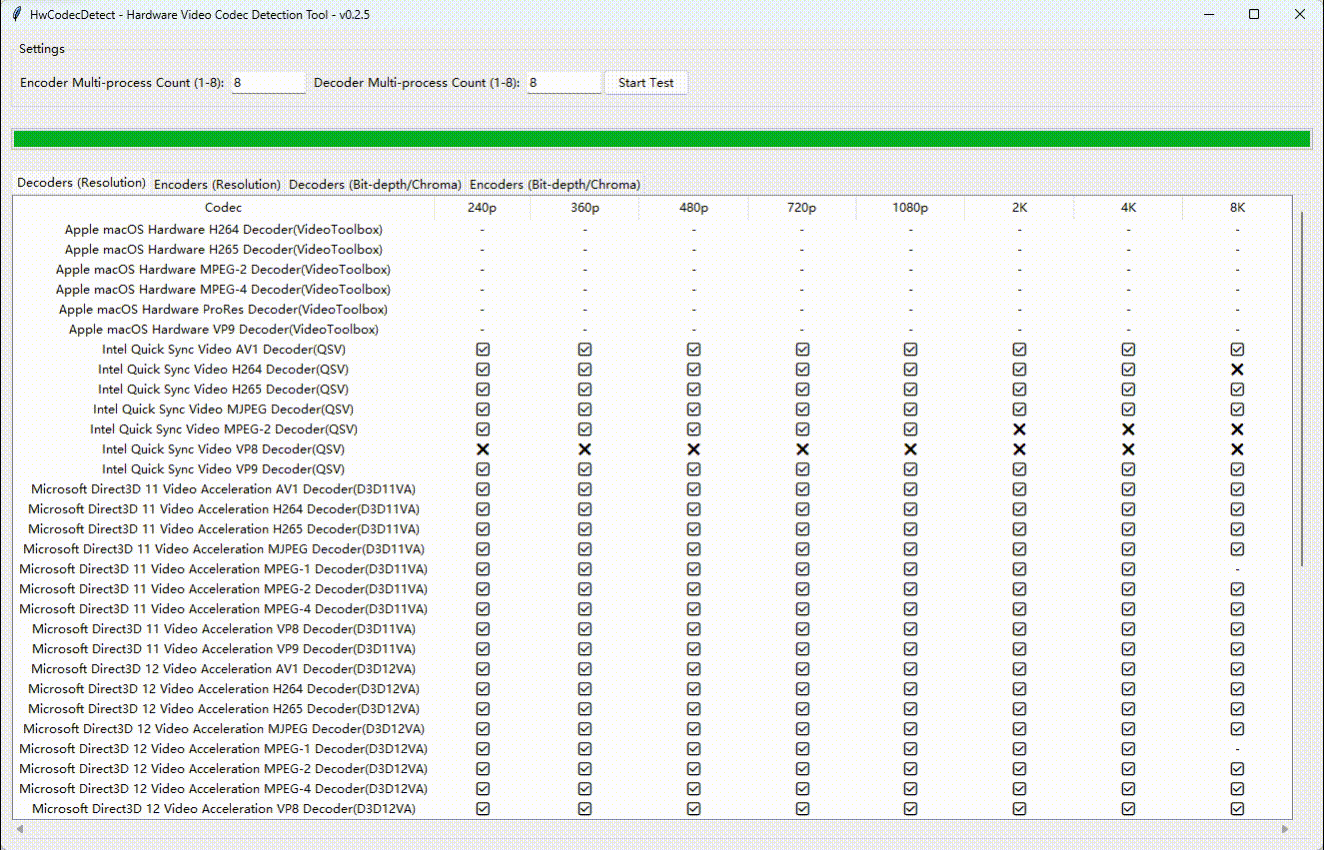The image size is (1324, 850).
Task: Open the Decoders (Bit-depth/Chroma) tab
Action: tap(375, 184)
